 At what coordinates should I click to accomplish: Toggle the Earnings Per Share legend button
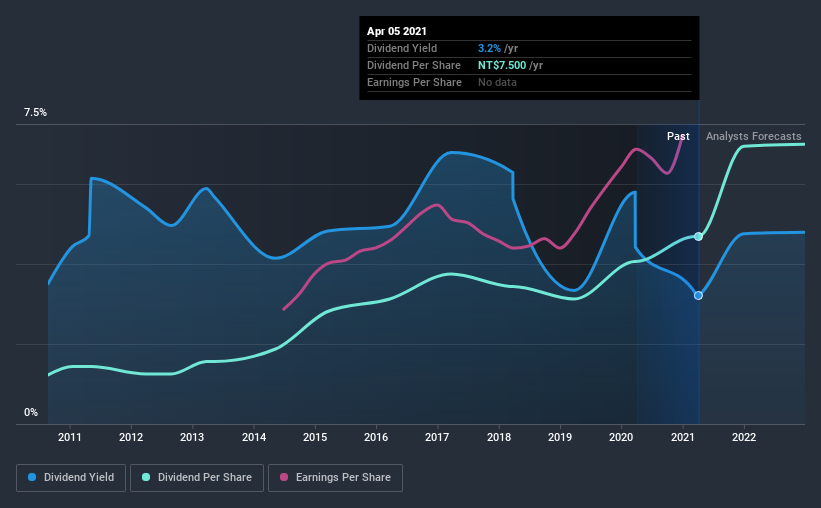335,478
